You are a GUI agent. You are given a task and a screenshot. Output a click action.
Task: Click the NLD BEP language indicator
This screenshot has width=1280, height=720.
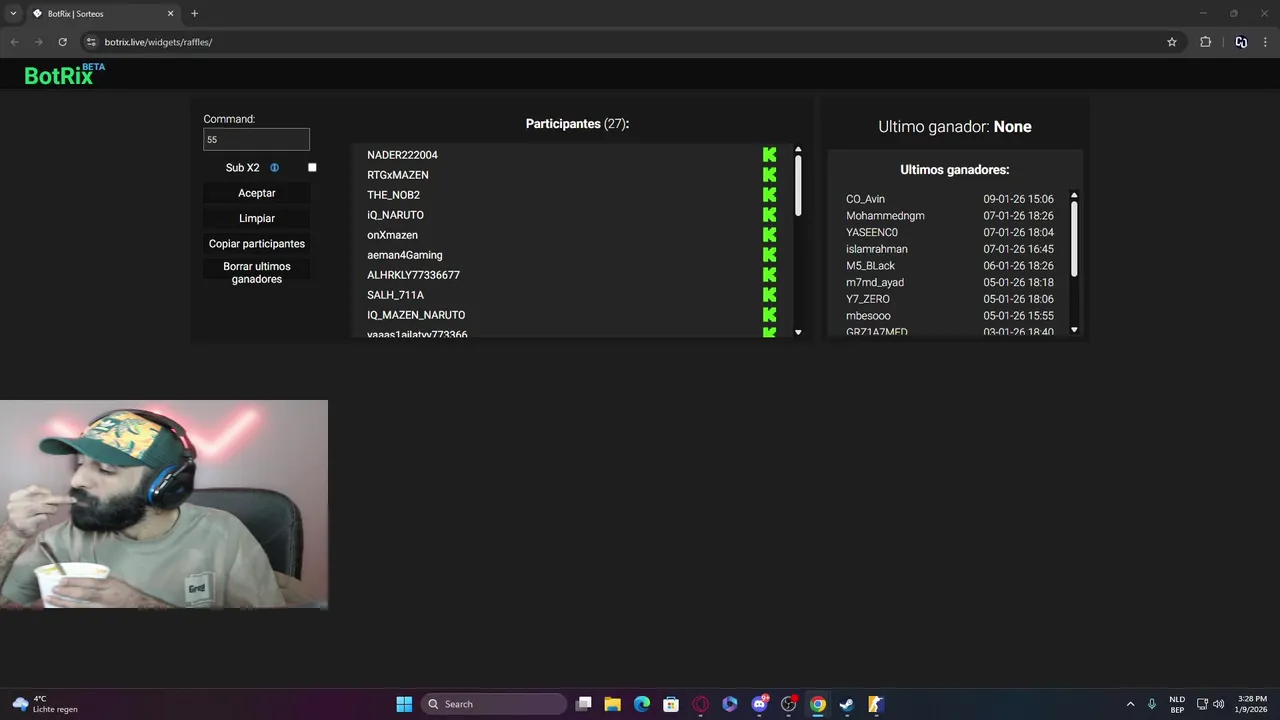1177,704
